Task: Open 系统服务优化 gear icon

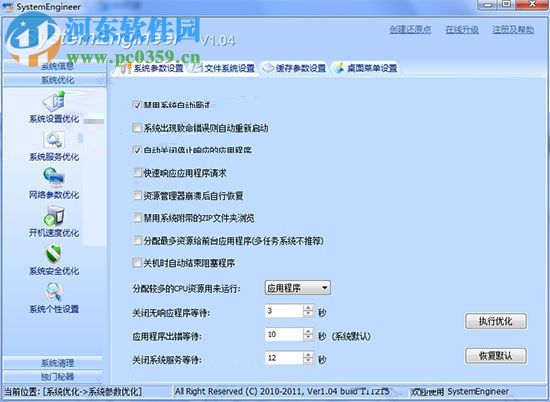Action: point(54,140)
